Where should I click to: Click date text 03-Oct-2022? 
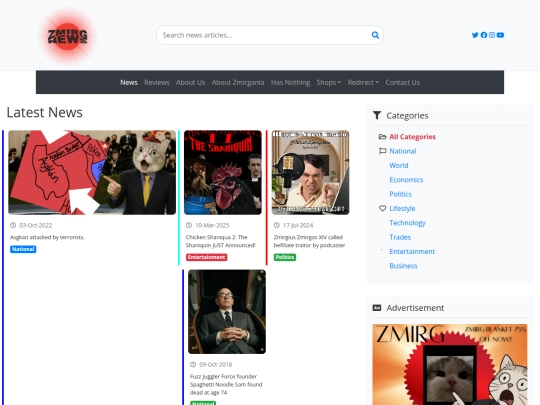[35, 225]
